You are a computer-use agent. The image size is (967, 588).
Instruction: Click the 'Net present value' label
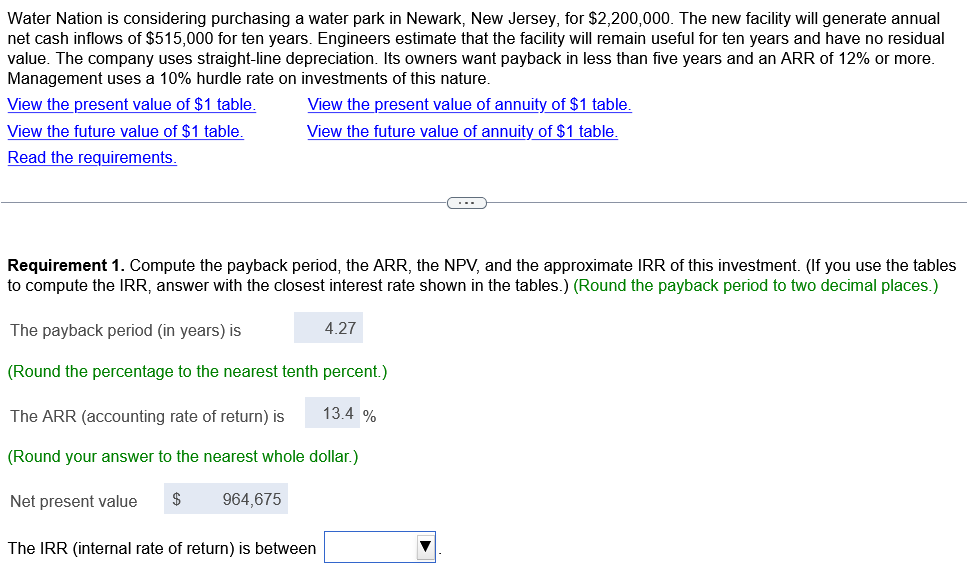pos(73,502)
